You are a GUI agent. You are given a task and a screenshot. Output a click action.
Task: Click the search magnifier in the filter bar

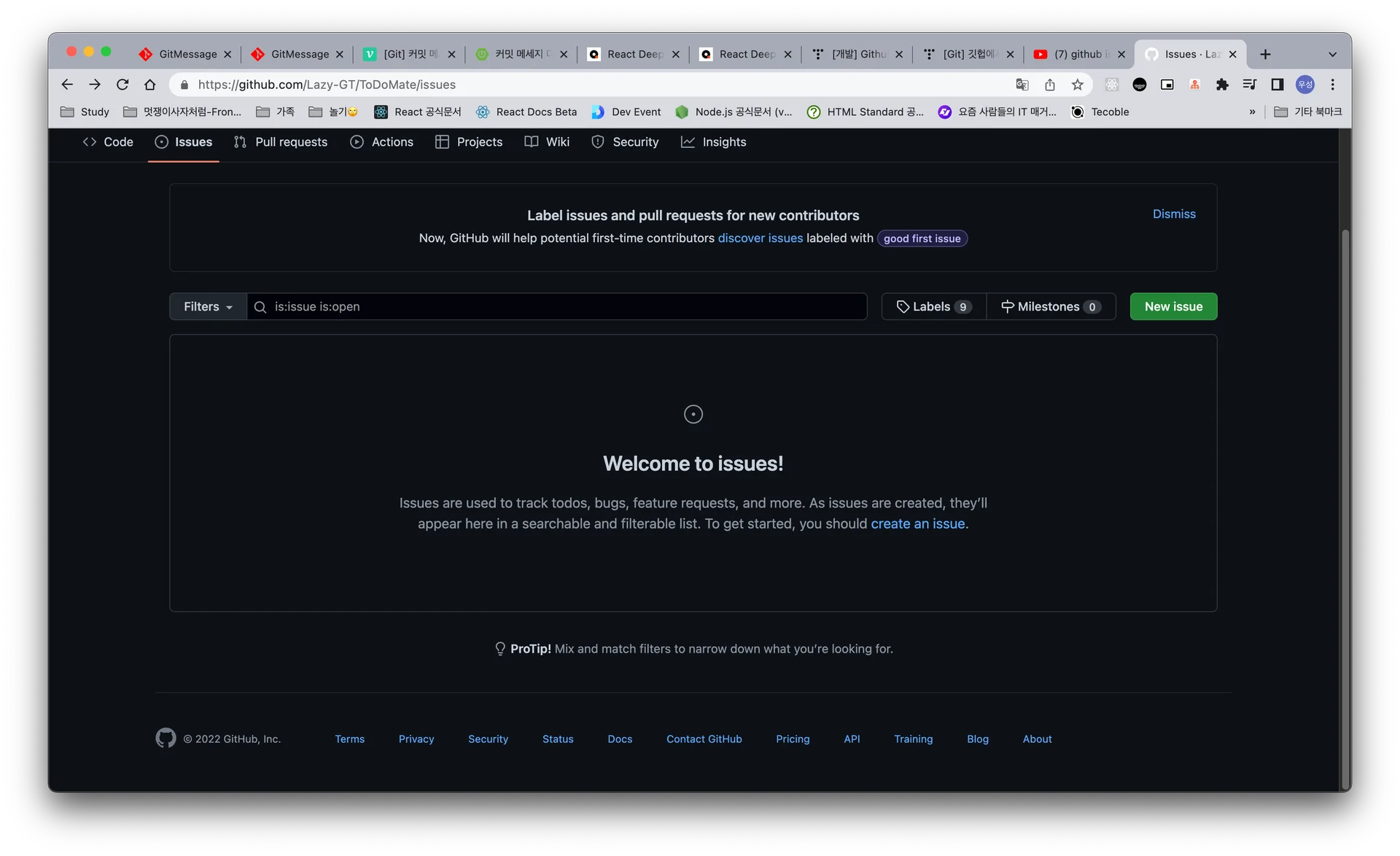pos(260,307)
